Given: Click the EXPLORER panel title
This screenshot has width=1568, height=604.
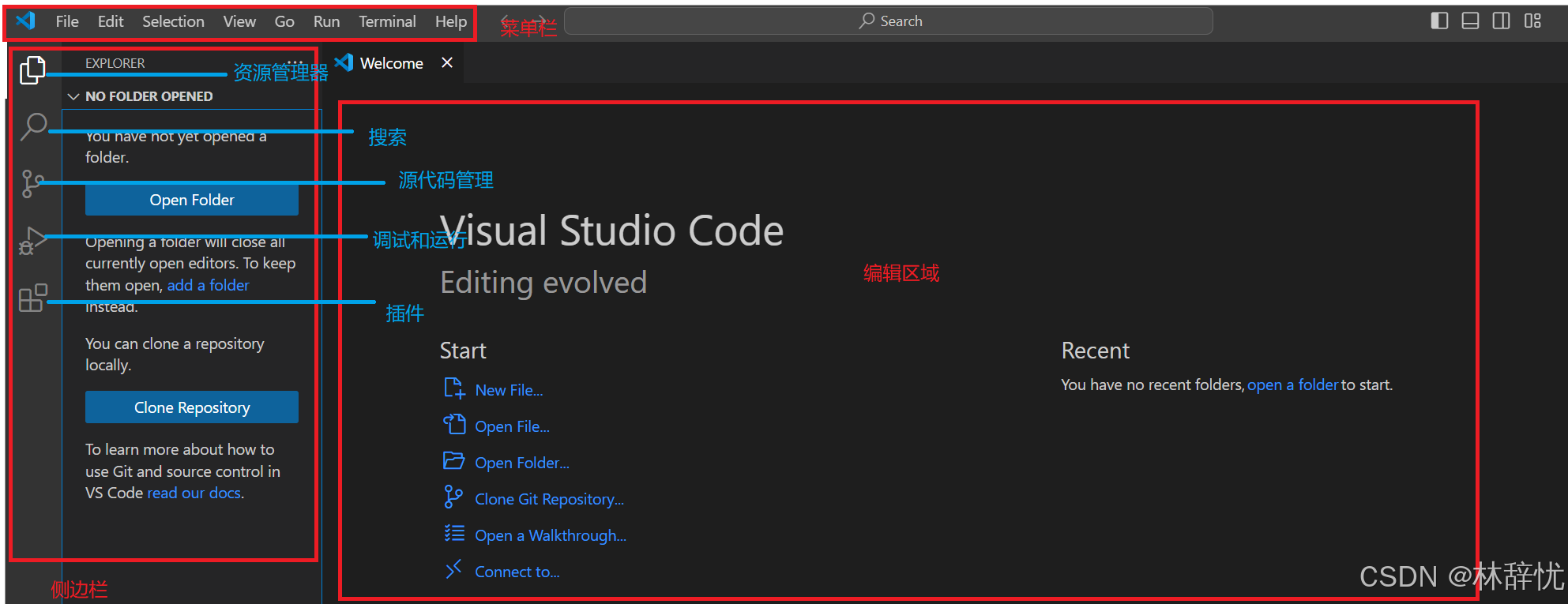Looking at the screenshot, I should 115,63.
